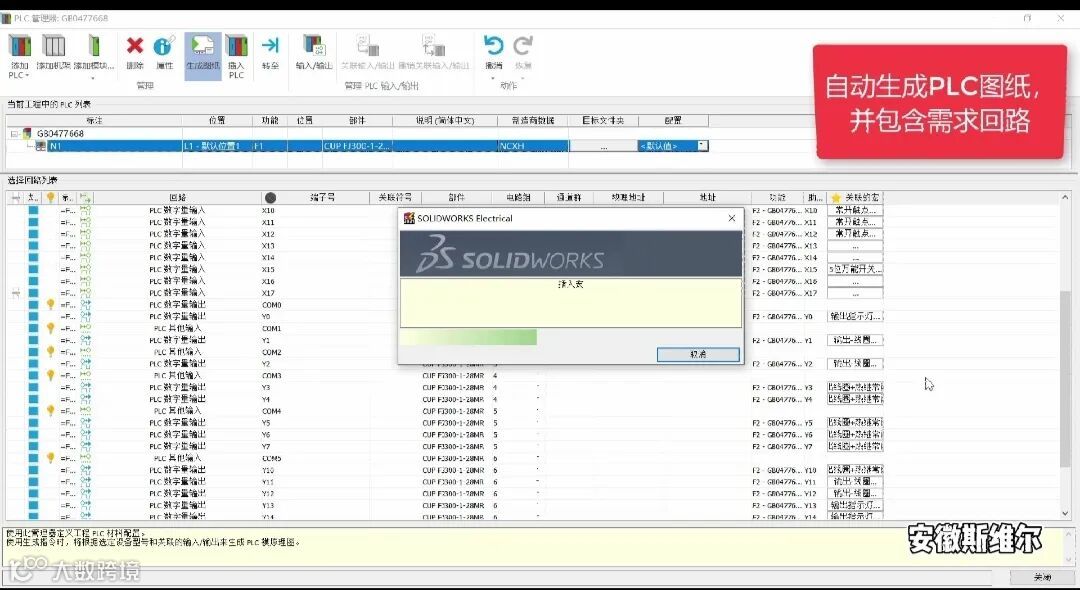This screenshot has height=590, width=1080.
Task: Open the 添加 PLC dropdown arrow
Action: pos(27,76)
